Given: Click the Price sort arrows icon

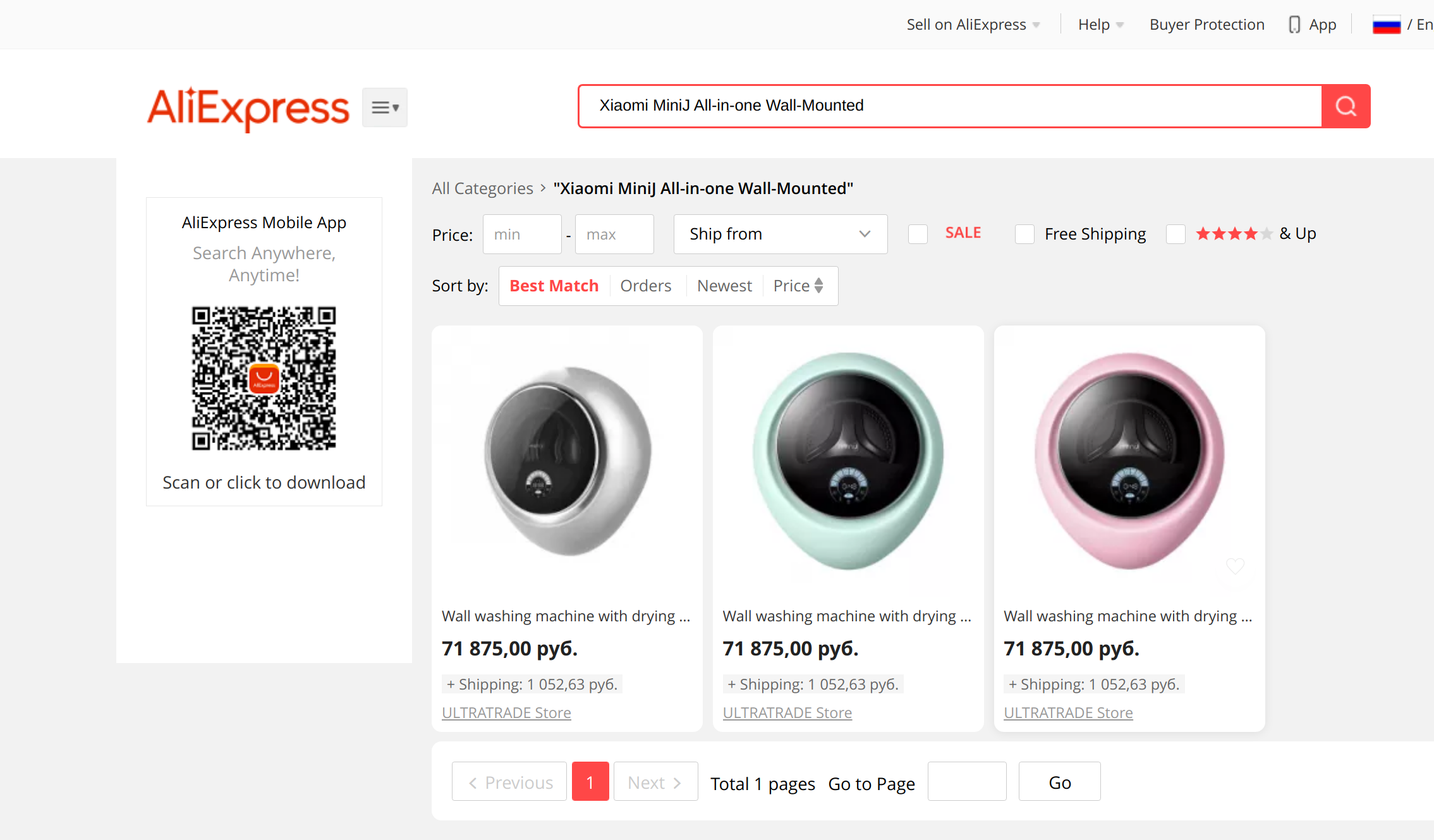Looking at the screenshot, I should 818,286.
